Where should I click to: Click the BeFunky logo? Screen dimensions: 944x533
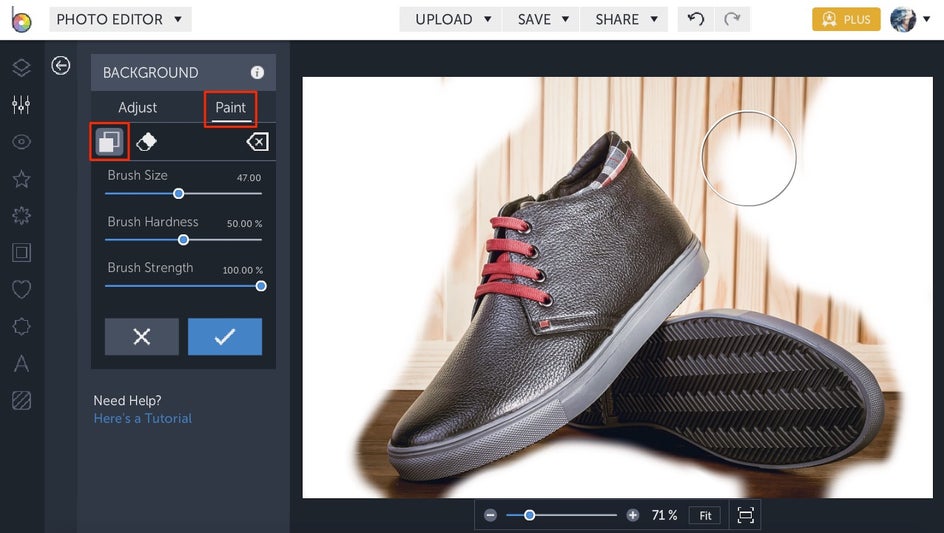click(21, 19)
